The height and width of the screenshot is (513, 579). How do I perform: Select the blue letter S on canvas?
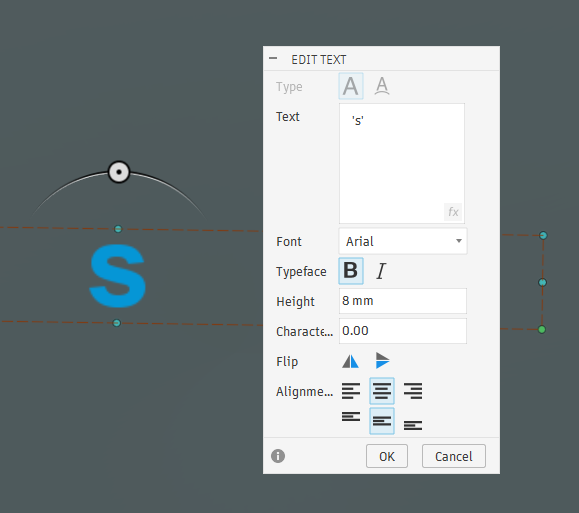(117, 276)
